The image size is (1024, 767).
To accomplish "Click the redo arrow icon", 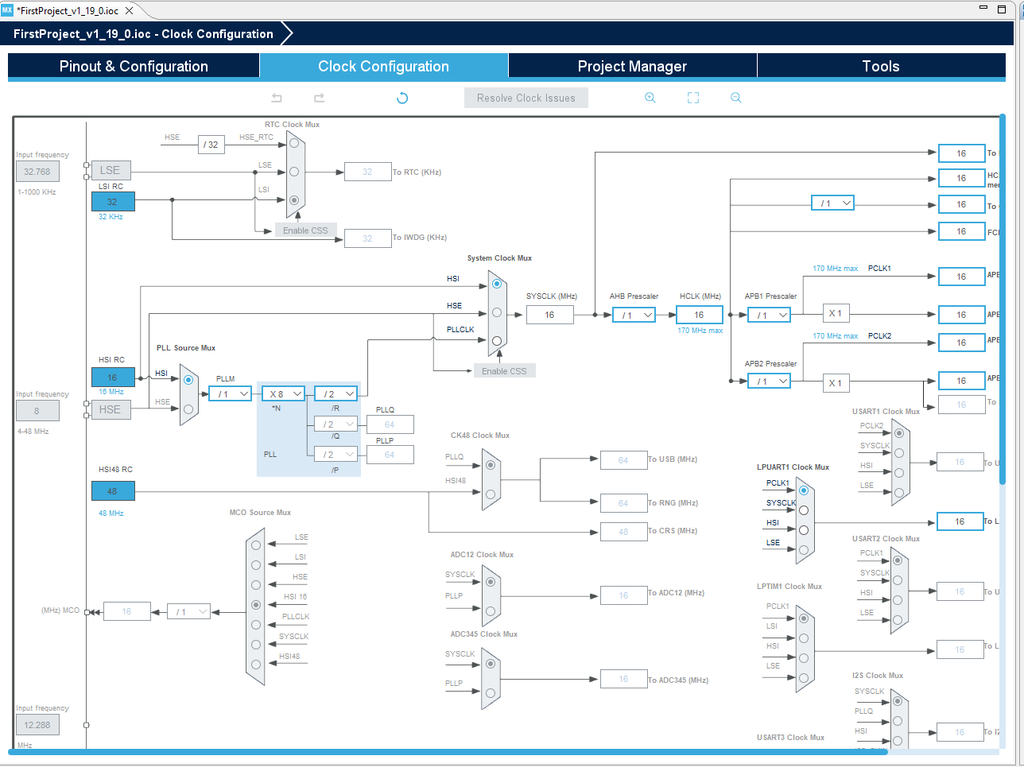I will (x=319, y=98).
